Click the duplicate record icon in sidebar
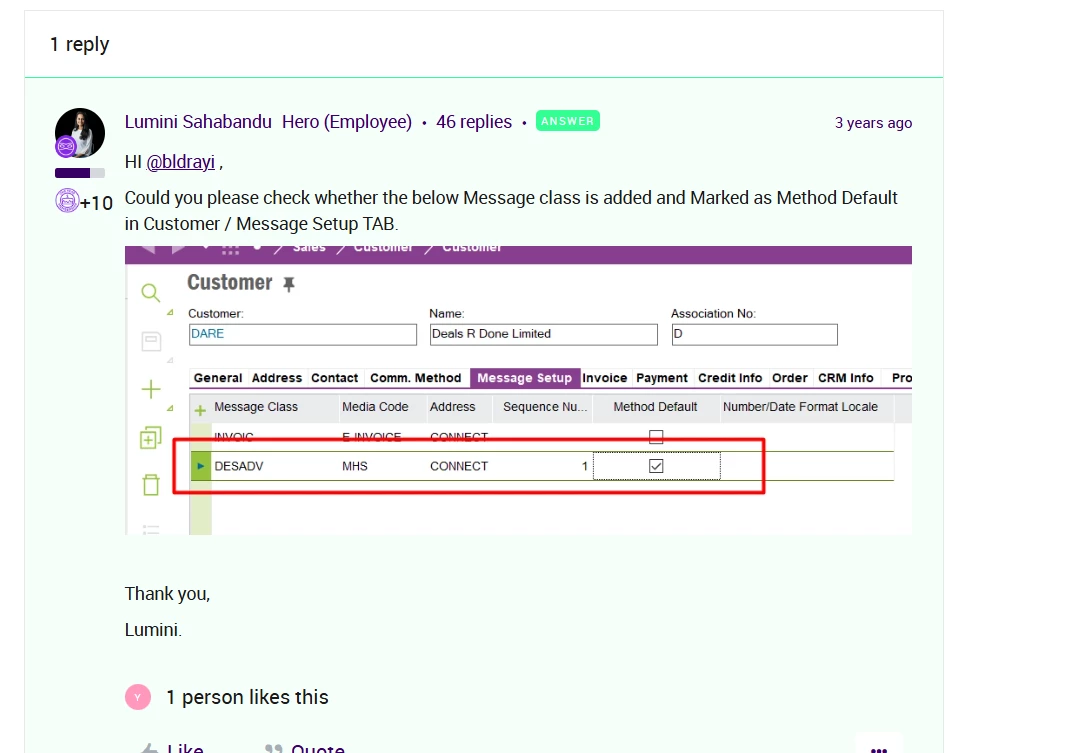 pos(151,437)
